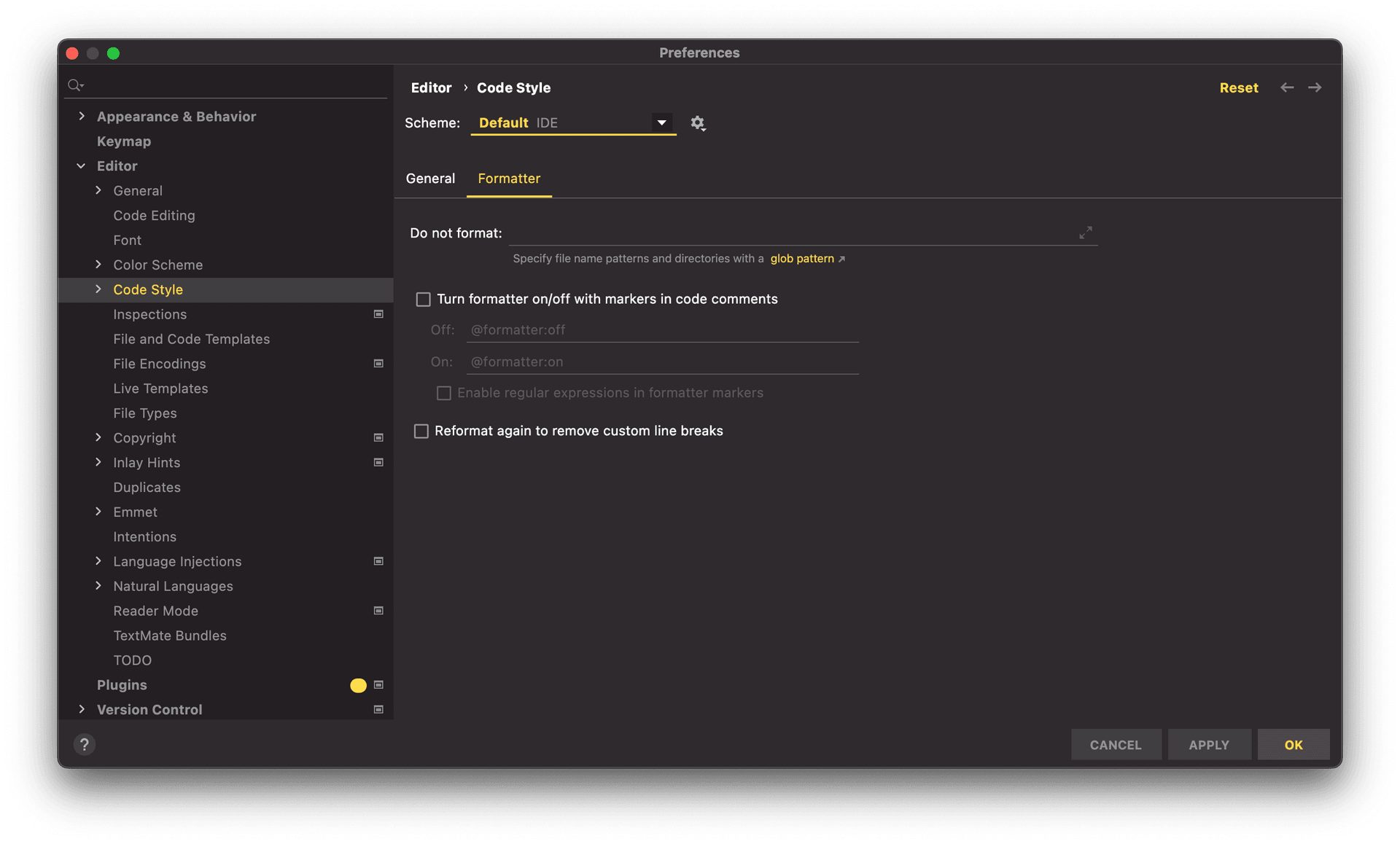Click the project-level icon beside Inspections
The width and height of the screenshot is (1400, 844).
point(378,314)
